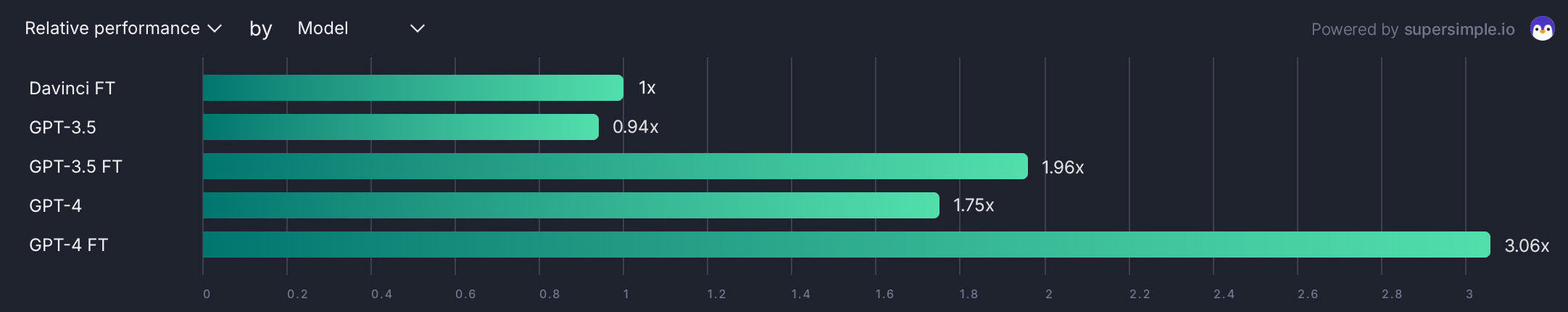Image resolution: width=1568 pixels, height=312 pixels.
Task: Click the chevron next to Relative performance
Action: pyautogui.click(x=215, y=28)
